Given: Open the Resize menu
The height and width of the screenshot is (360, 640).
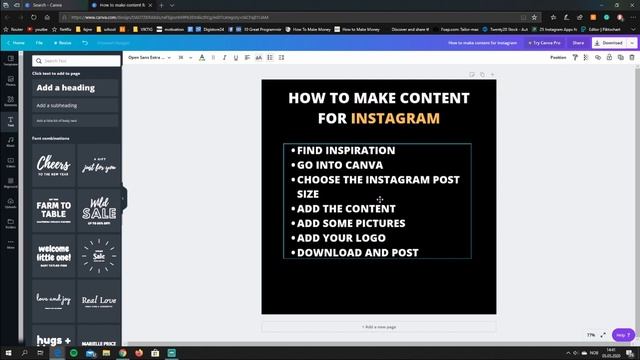Looking at the screenshot, I should tap(62, 43).
